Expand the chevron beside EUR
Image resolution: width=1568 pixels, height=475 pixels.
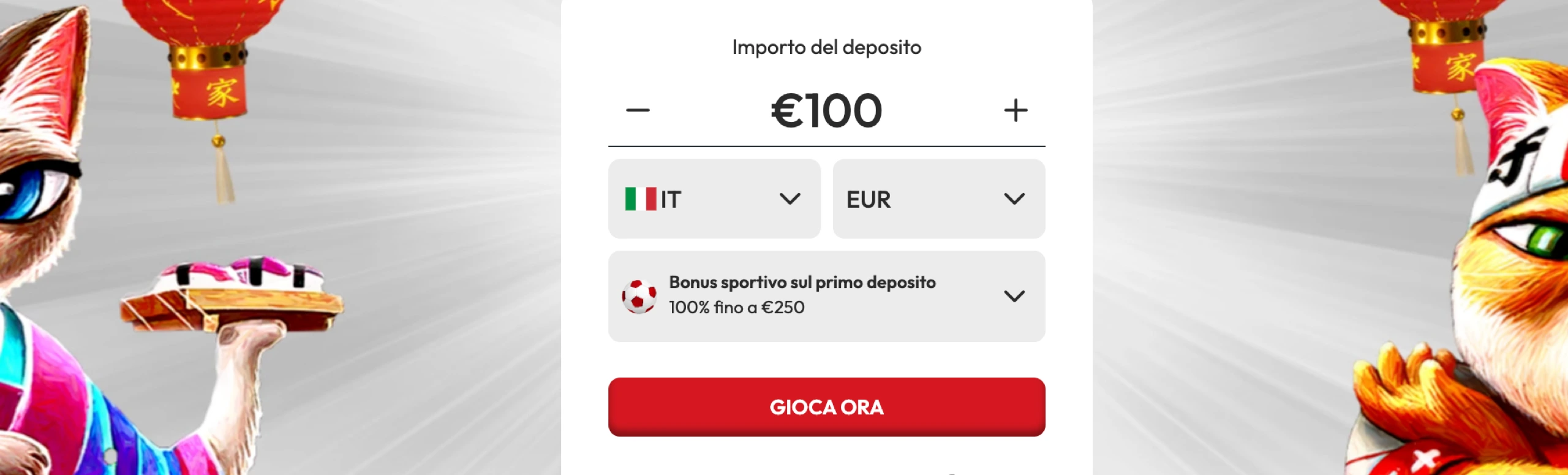point(1014,199)
